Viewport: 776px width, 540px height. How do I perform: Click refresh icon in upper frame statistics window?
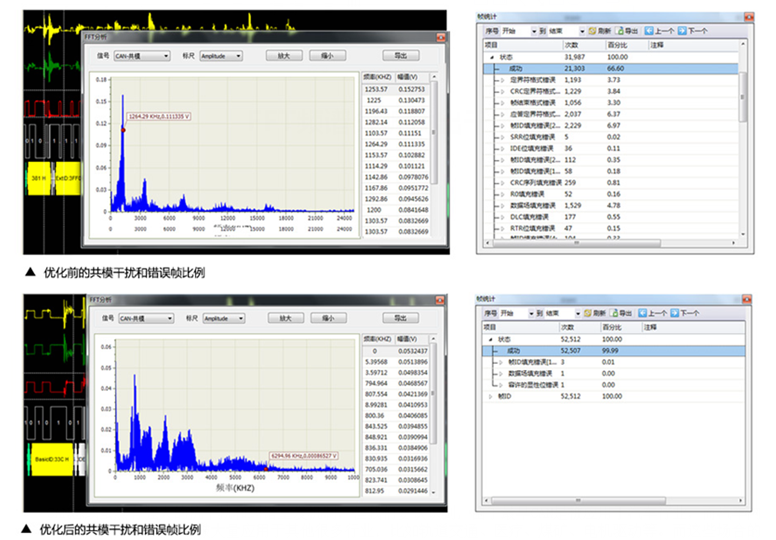tap(592, 31)
